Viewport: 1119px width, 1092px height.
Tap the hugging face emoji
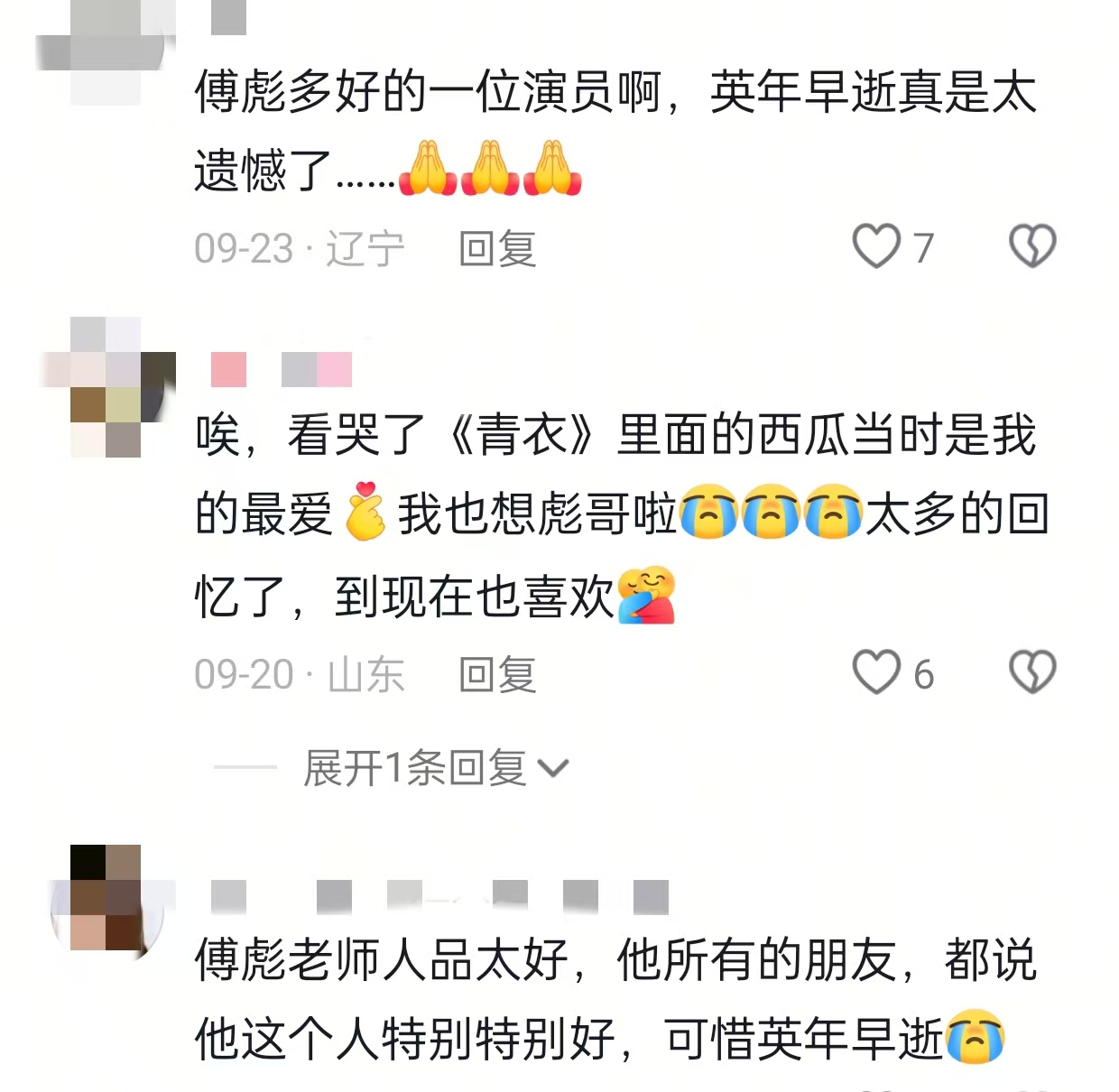click(x=646, y=595)
